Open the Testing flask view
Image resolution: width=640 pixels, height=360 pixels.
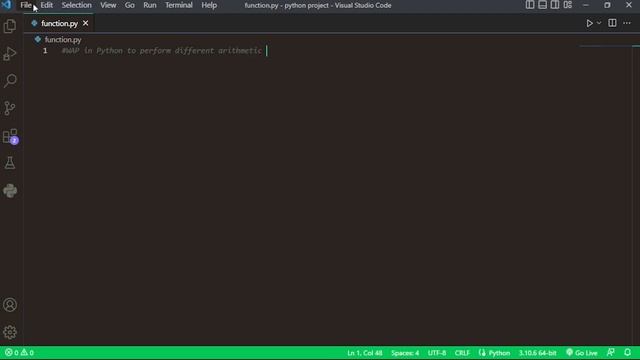coord(10,163)
